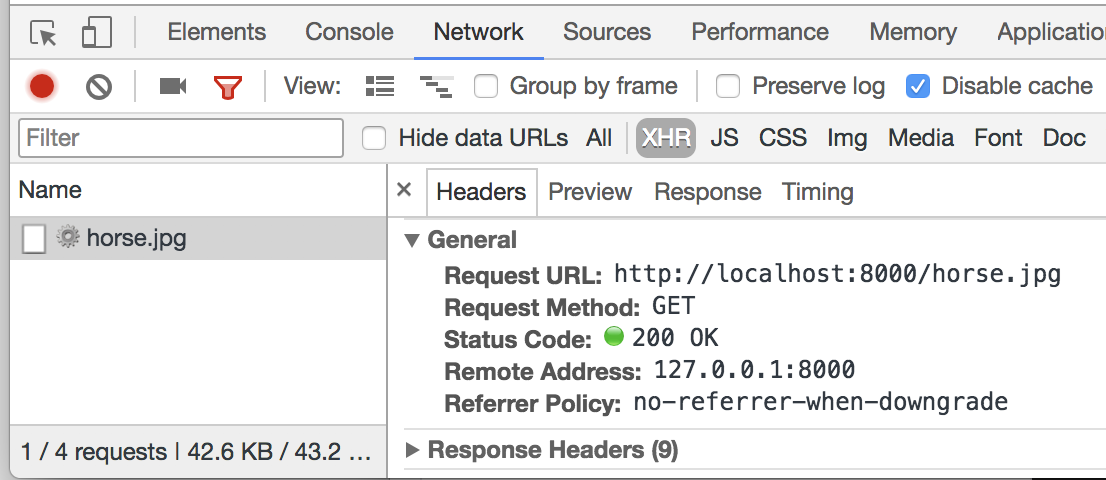The height and width of the screenshot is (480, 1106).
Task: Tick the Hide data URLs checkbox
Action: click(374, 138)
